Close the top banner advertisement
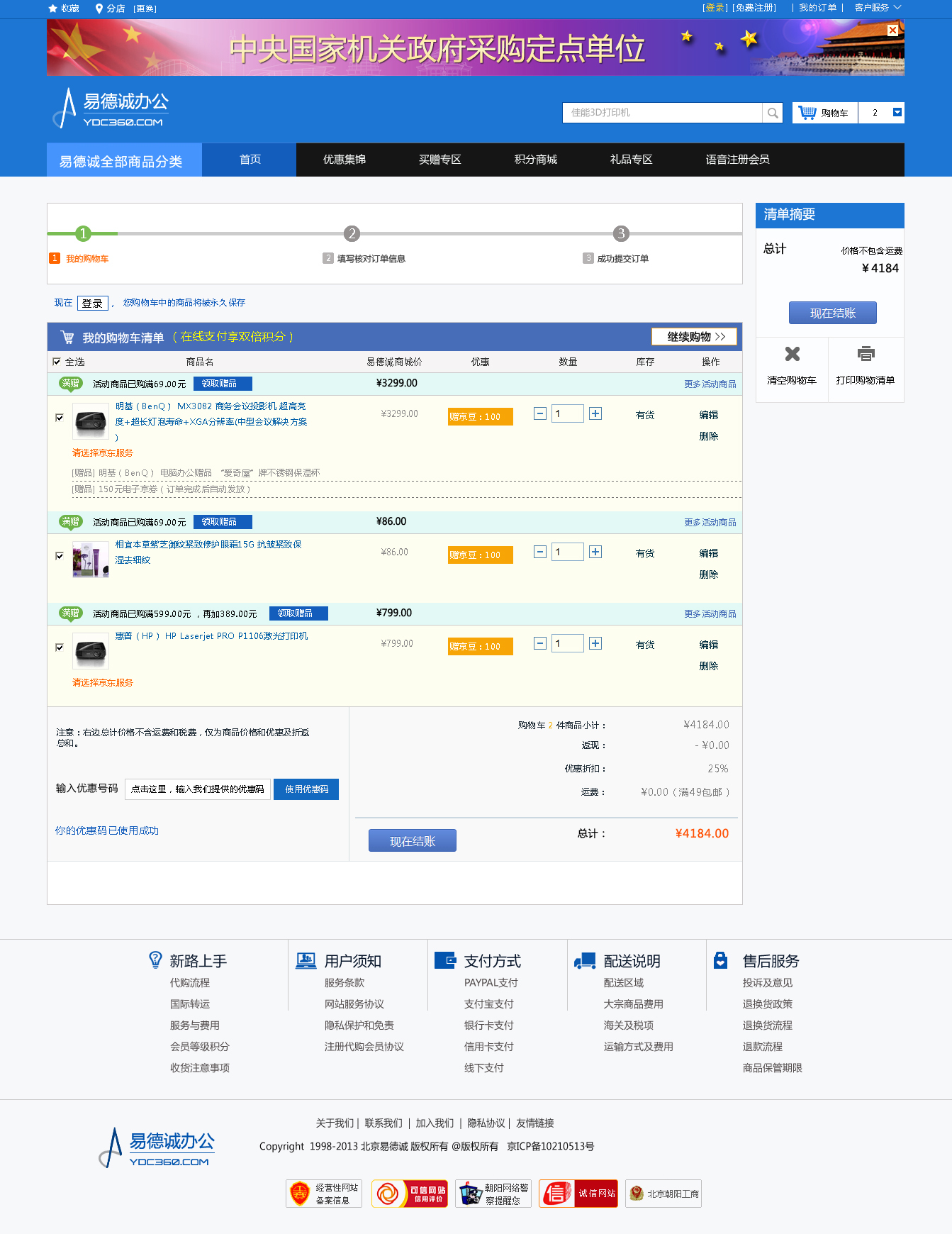The height and width of the screenshot is (1234, 952). (x=893, y=30)
